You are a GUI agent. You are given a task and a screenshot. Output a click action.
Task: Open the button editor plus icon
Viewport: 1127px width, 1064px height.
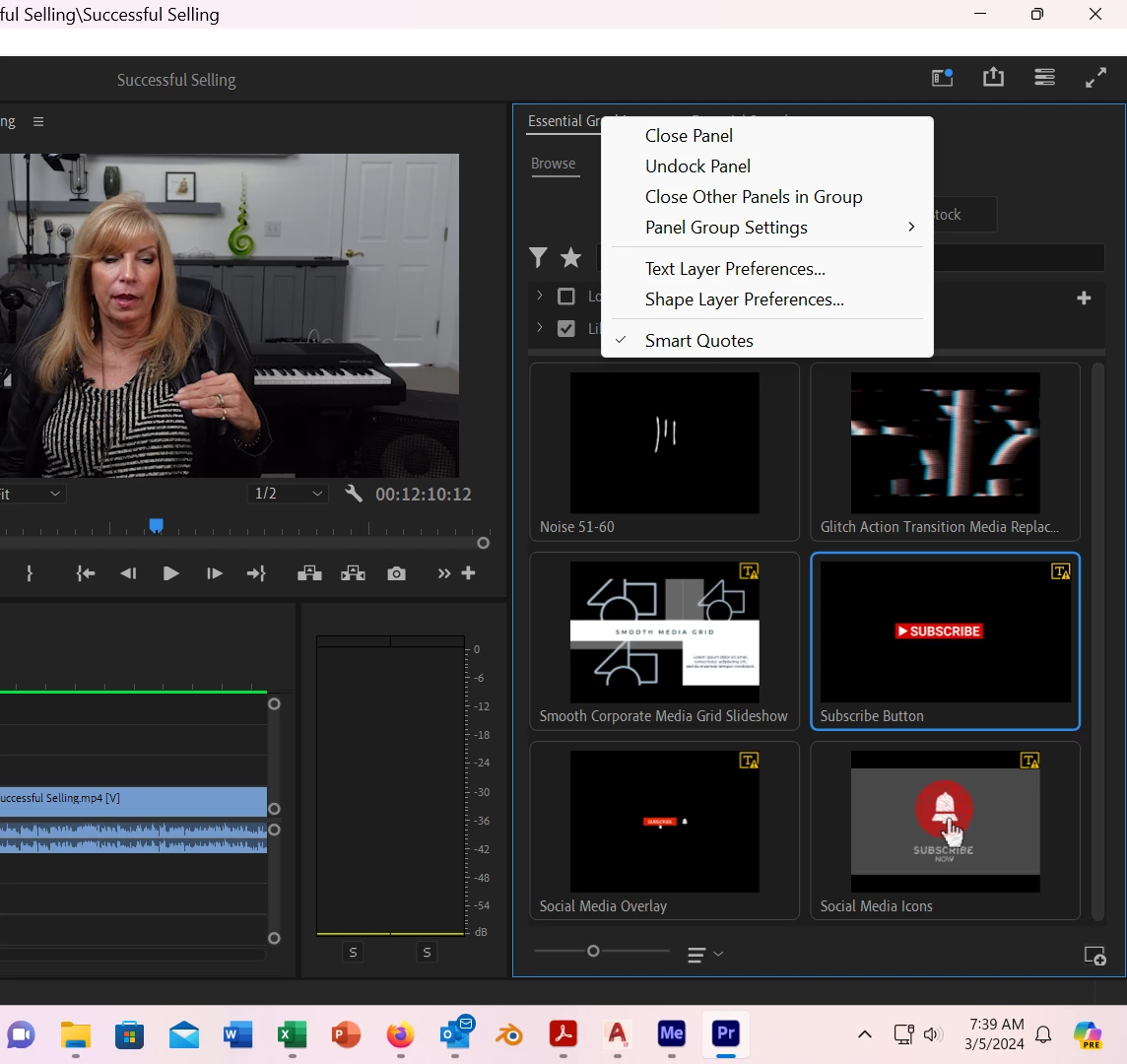pyautogui.click(x=468, y=573)
